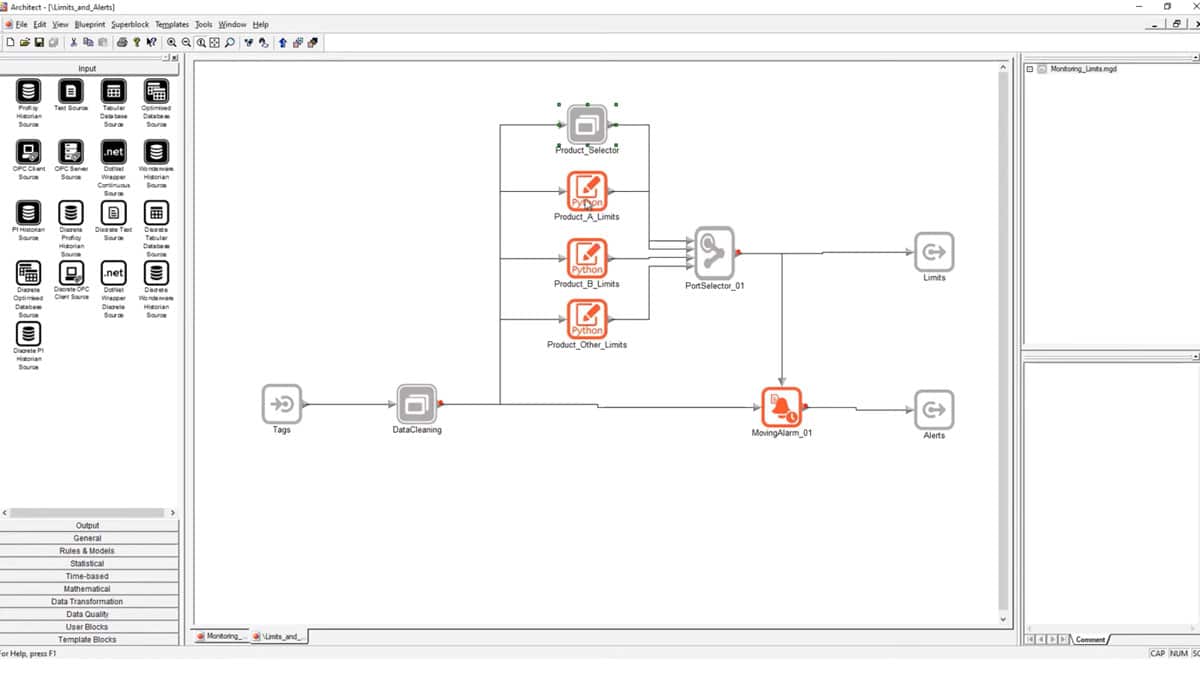Open the Tools menu
1200x675 pixels.
pos(204,24)
